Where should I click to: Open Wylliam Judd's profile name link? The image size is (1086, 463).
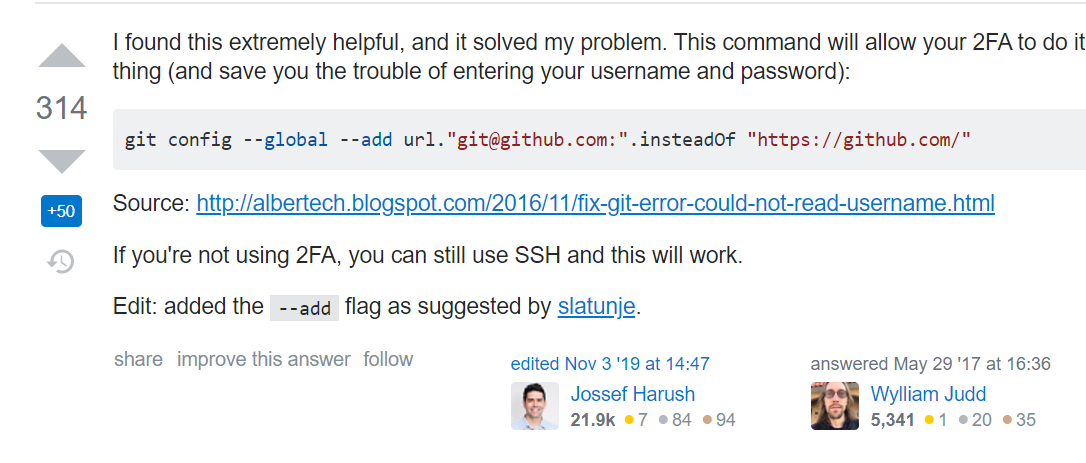[x=928, y=394]
